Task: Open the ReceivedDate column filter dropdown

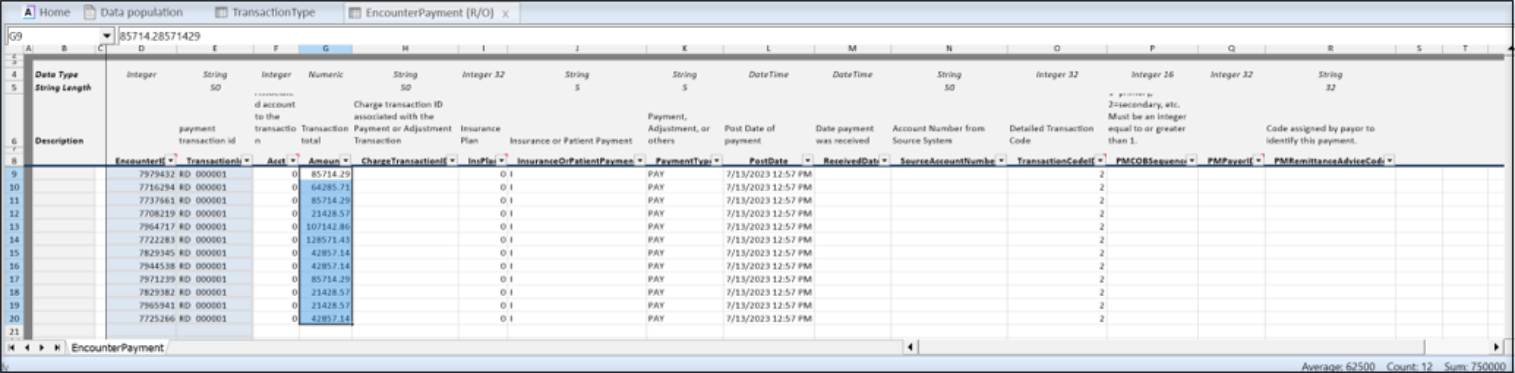Action: pyautogui.click(x=884, y=160)
